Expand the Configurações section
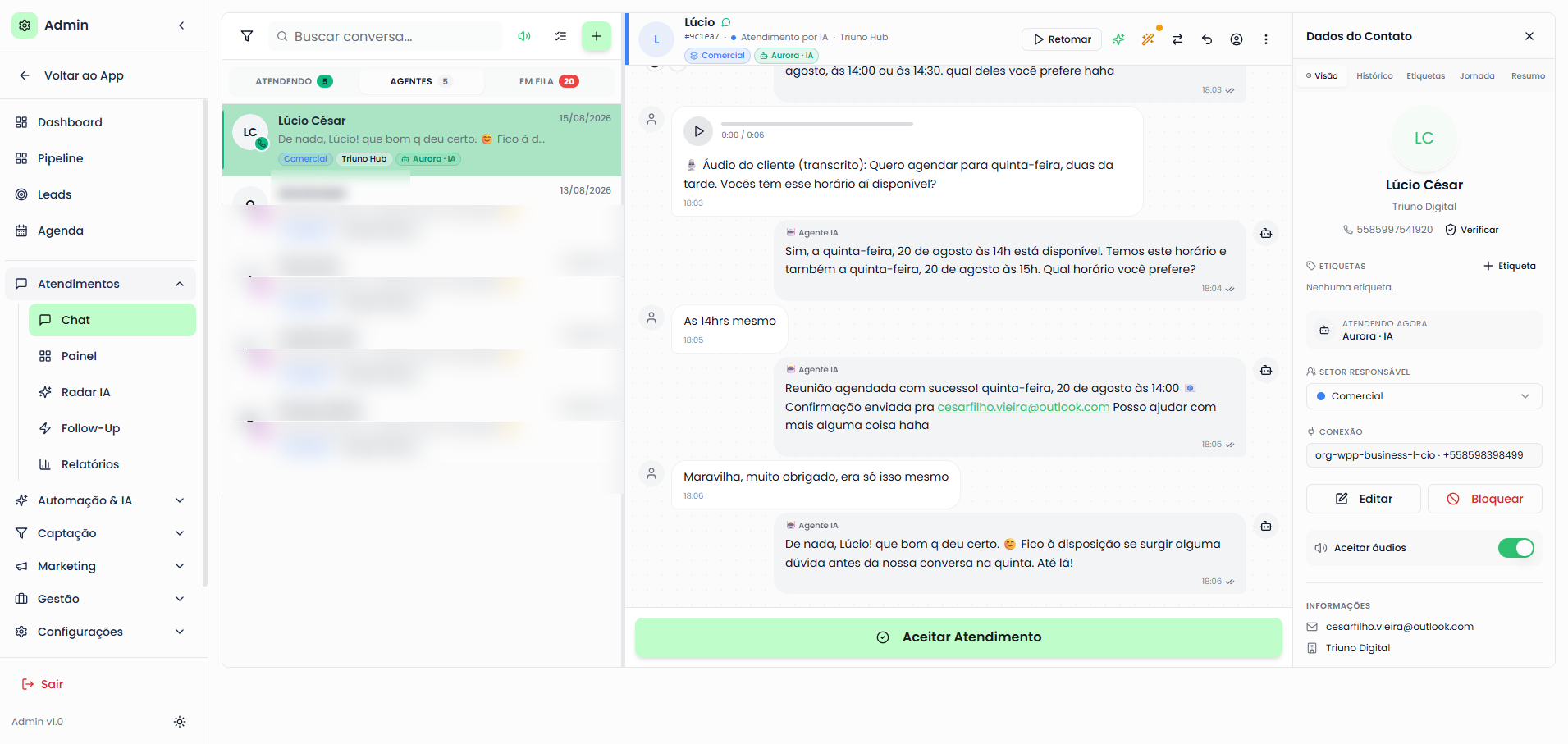 101,632
